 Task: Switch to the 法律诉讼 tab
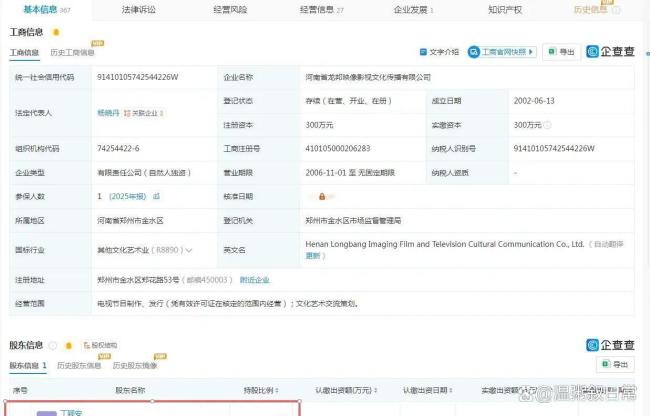tap(139, 10)
